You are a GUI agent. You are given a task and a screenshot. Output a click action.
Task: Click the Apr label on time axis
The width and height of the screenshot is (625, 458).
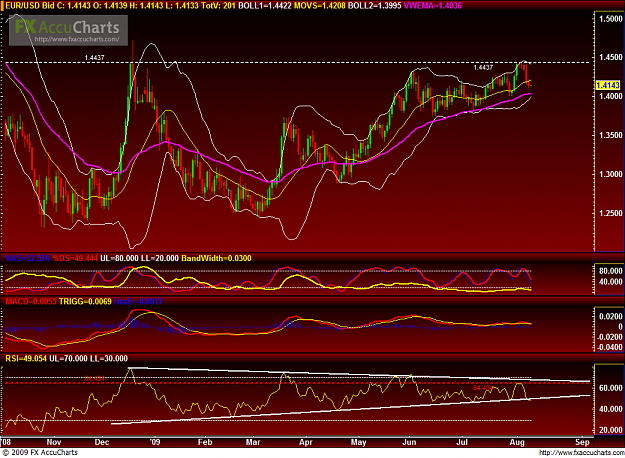coord(306,442)
